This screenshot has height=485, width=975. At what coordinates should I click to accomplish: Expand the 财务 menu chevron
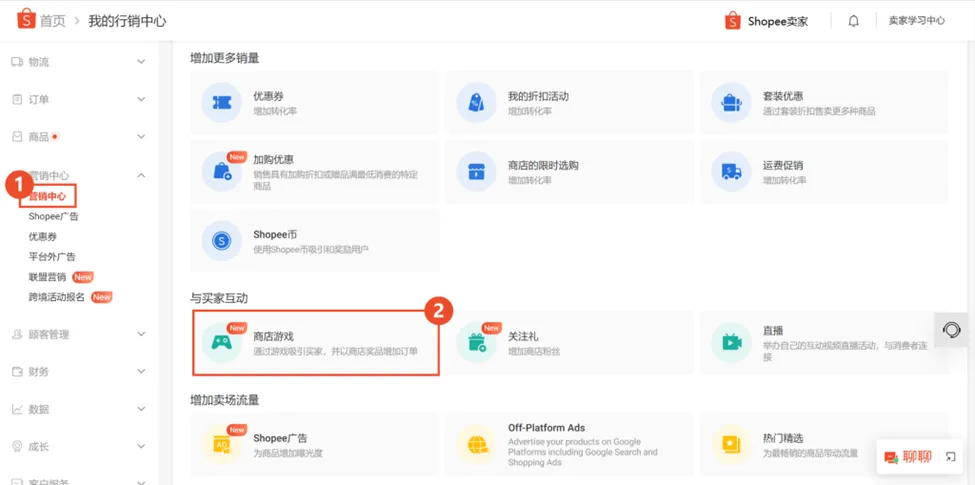pos(141,372)
